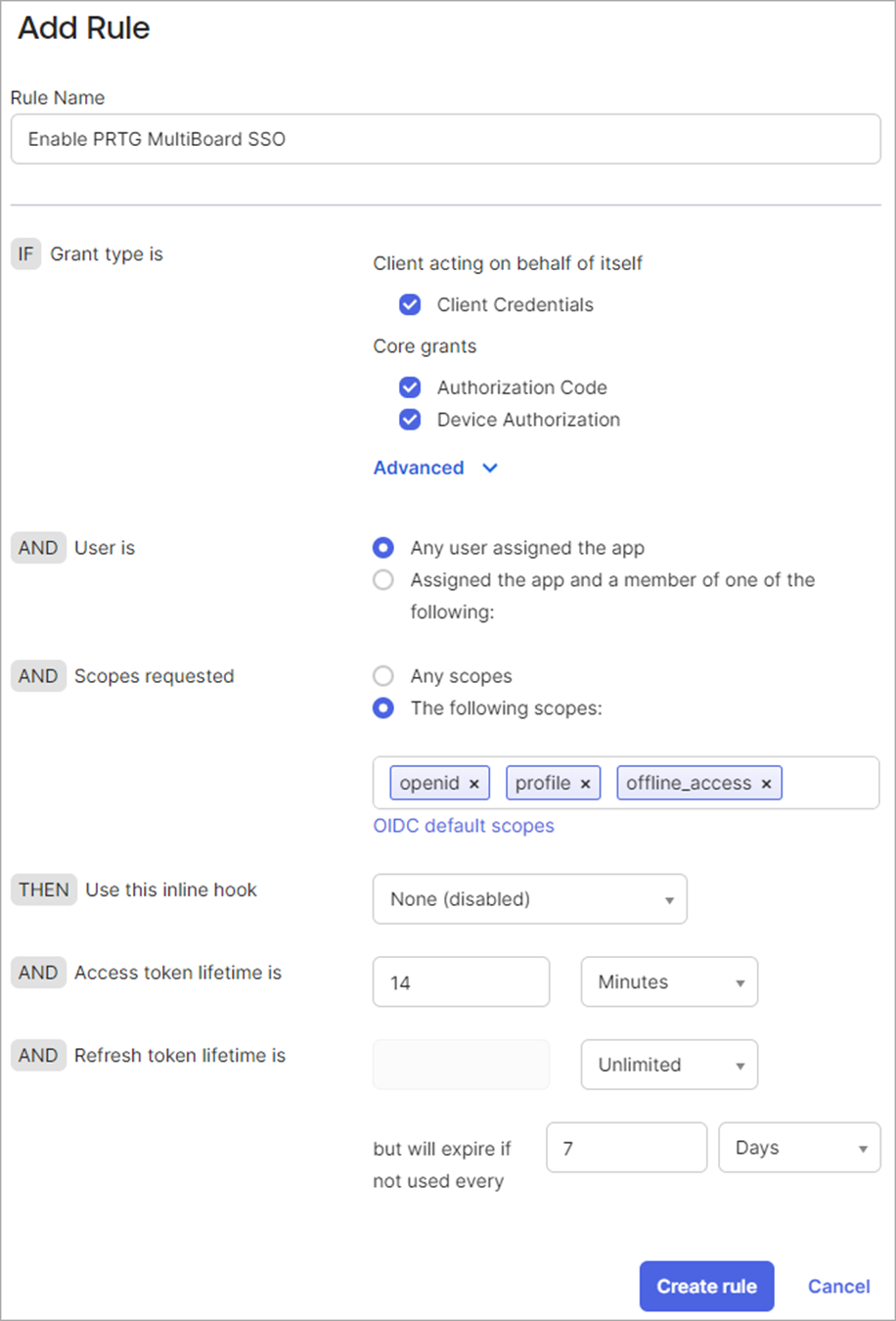Image resolution: width=896 pixels, height=1321 pixels.
Task: Uncheck the Client Credentials checkbox
Action: coord(410,304)
